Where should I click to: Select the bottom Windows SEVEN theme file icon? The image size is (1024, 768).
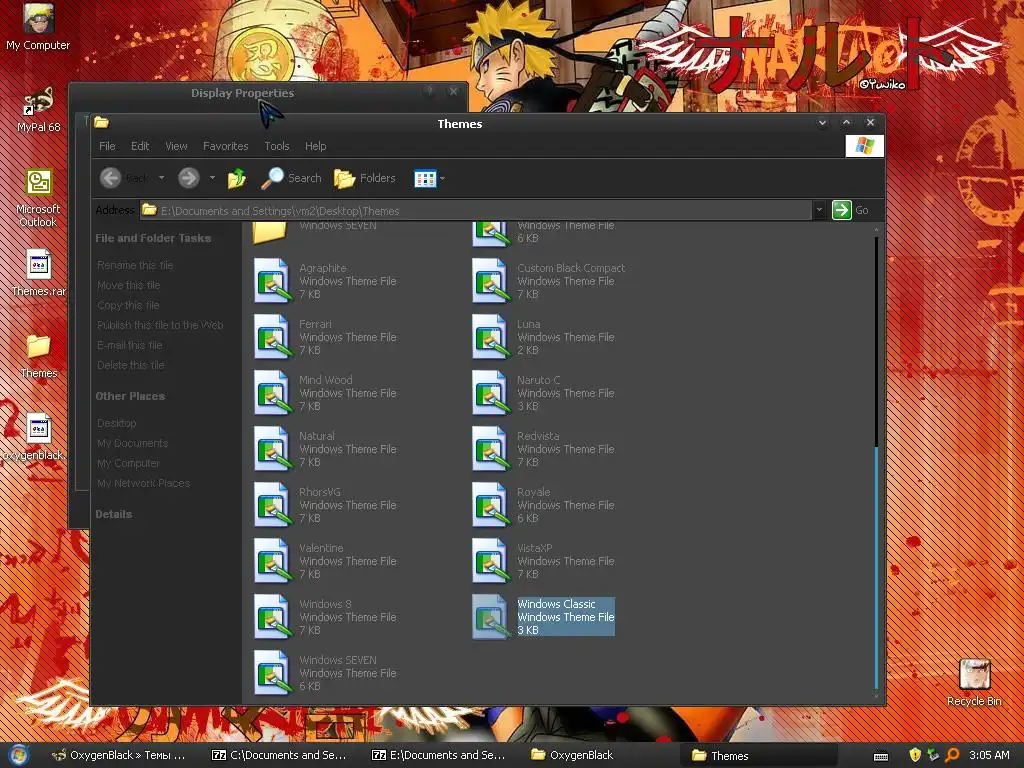click(272, 673)
